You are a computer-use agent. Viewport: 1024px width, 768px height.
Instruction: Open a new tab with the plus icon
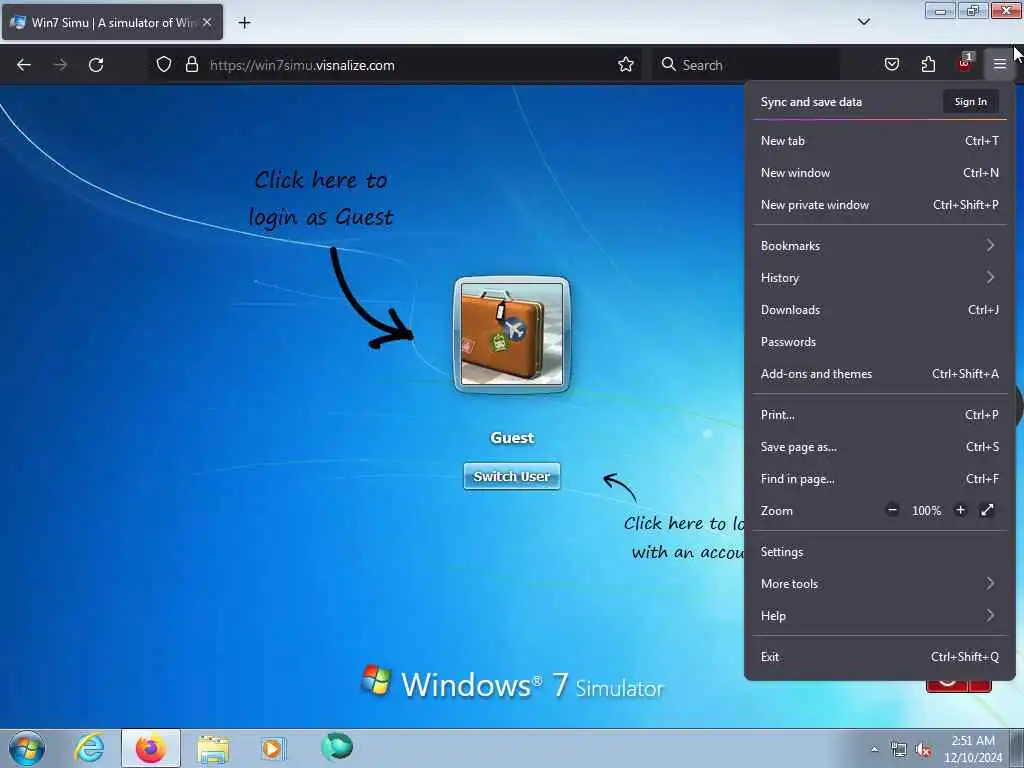(244, 23)
